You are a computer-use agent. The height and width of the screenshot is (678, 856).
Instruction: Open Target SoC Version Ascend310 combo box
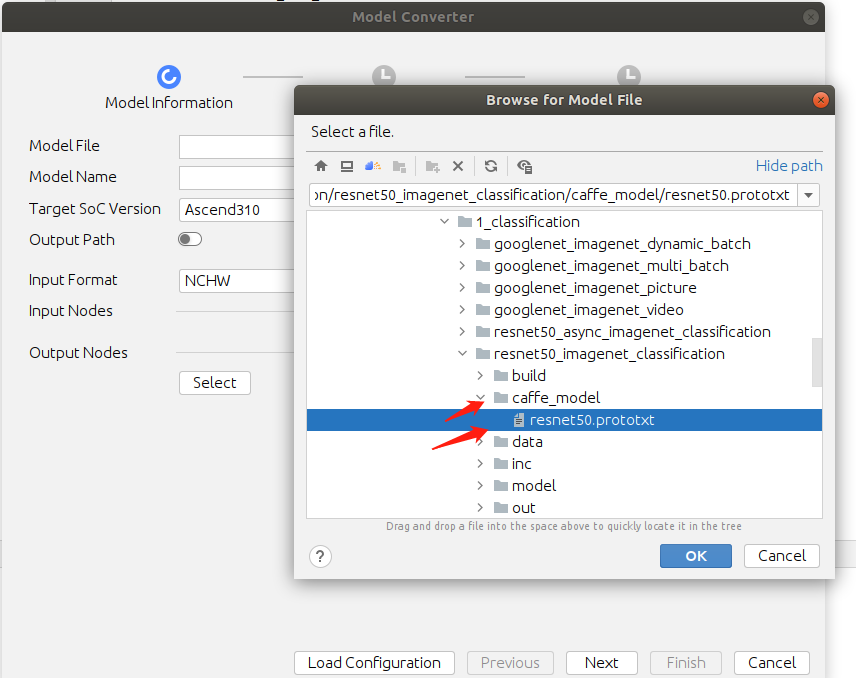tap(236, 210)
